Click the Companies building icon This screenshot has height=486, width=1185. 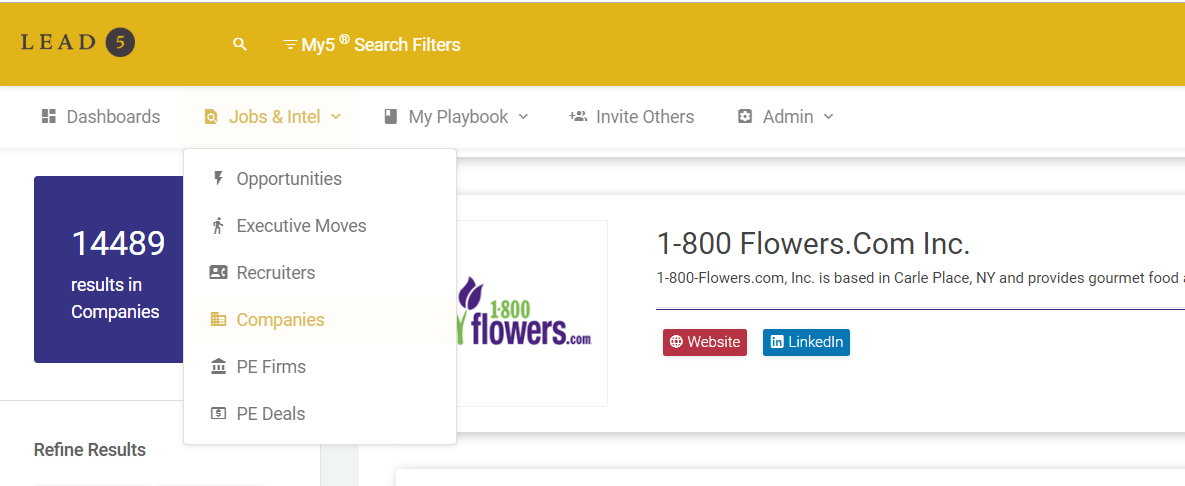point(218,319)
